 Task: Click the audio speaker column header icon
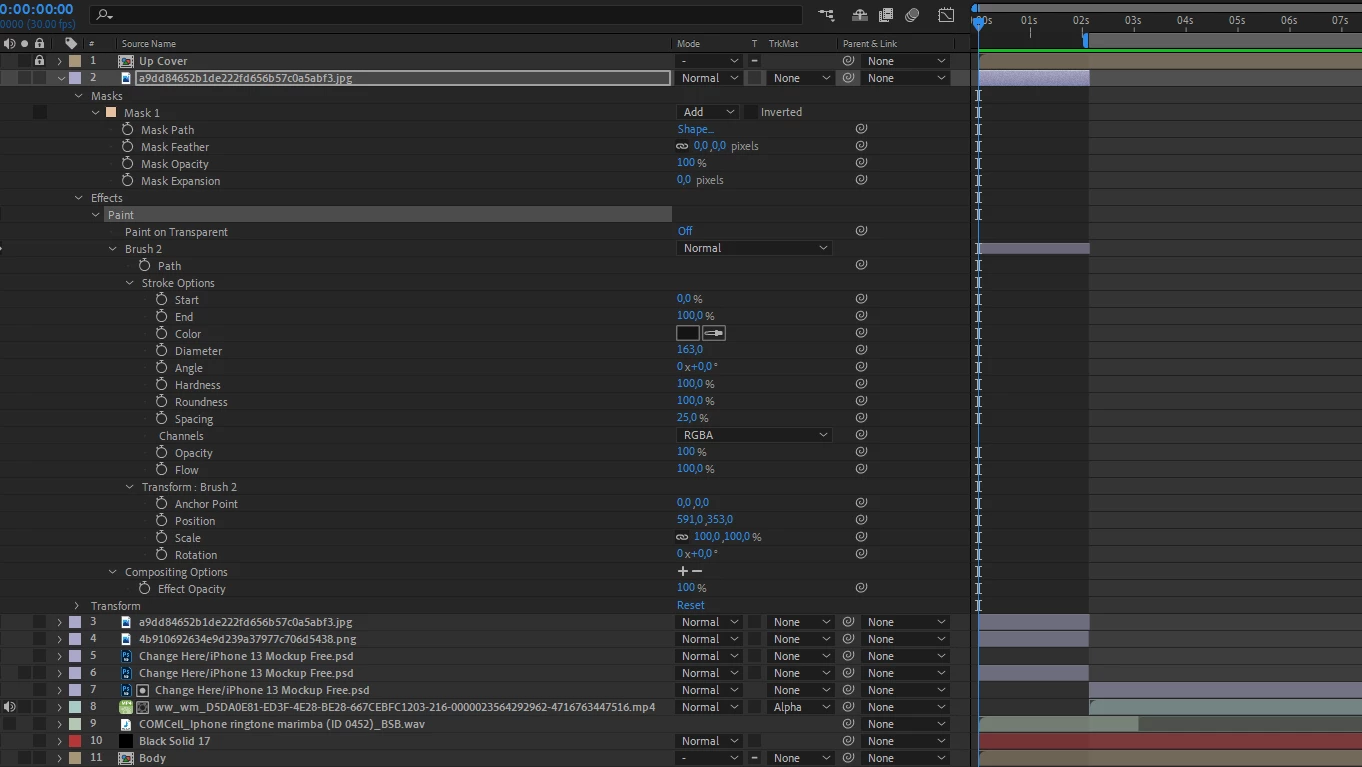(x=9, y=44)
